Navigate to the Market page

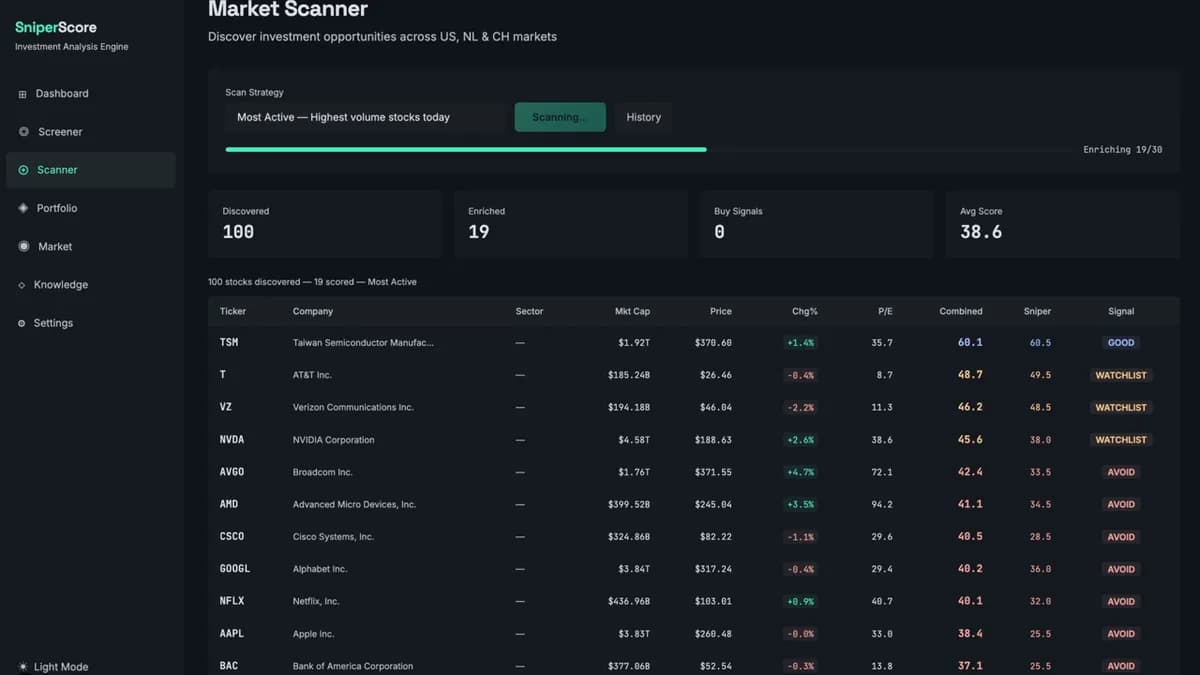tap(91, 246)
